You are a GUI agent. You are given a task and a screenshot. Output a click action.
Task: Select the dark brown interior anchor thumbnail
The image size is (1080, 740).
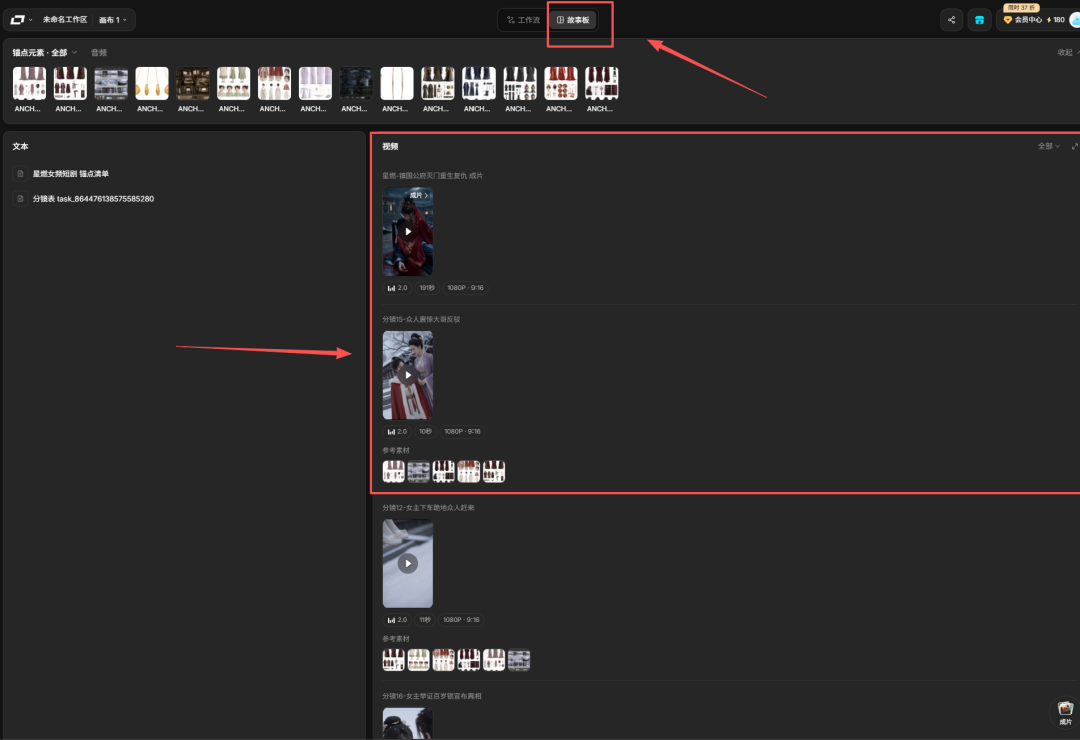click(193, 83)
